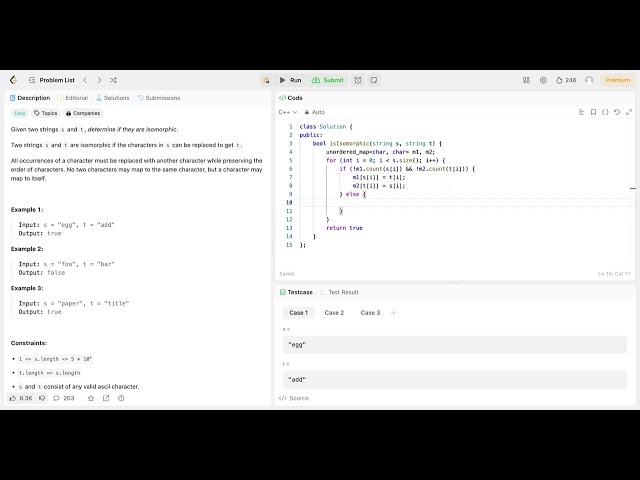Switch to the Testcase tab
The height and width of the screenshot is (480, 640).
[296, 292]
